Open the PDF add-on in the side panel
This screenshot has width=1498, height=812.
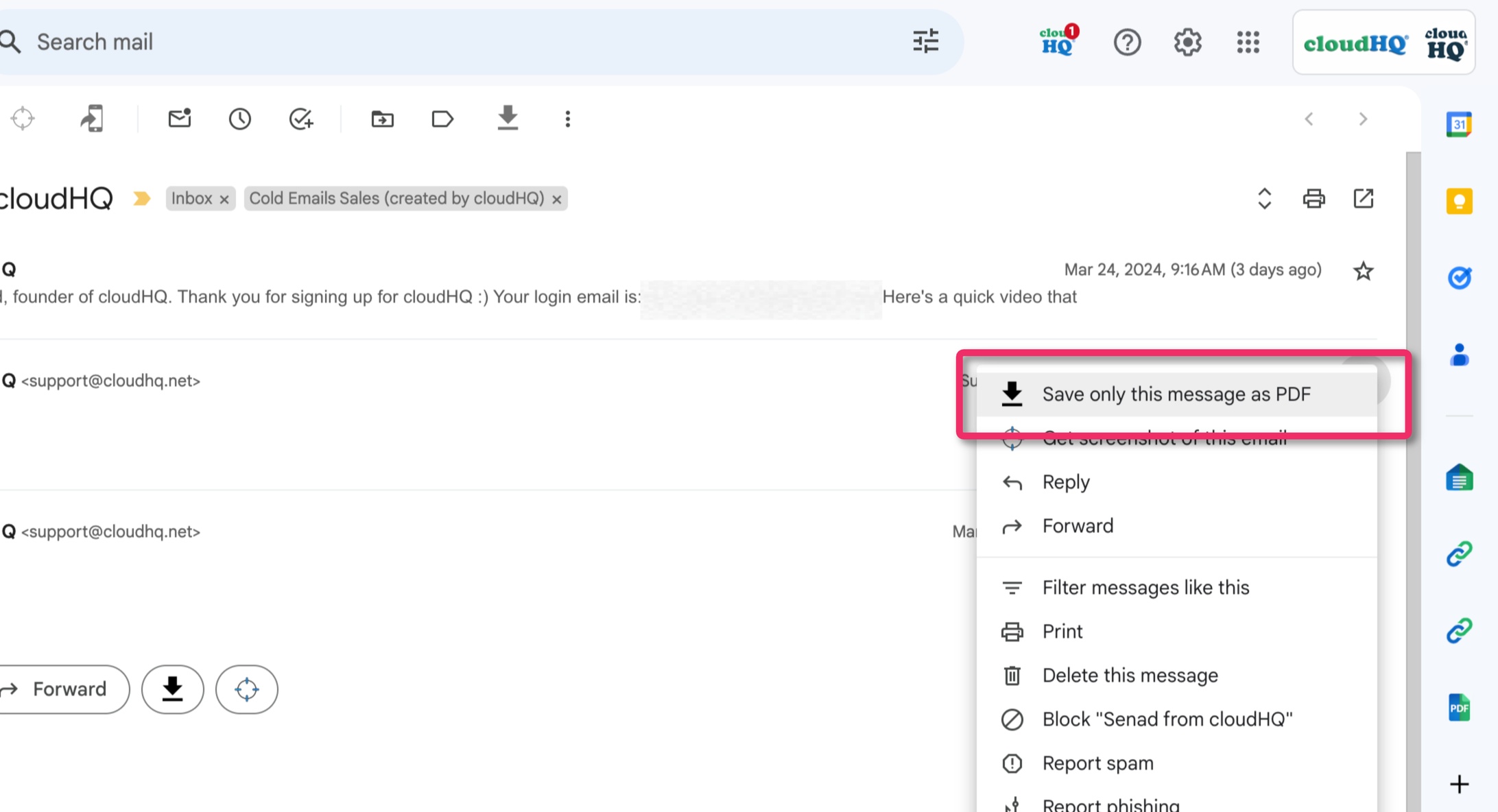click(1459, 707)
